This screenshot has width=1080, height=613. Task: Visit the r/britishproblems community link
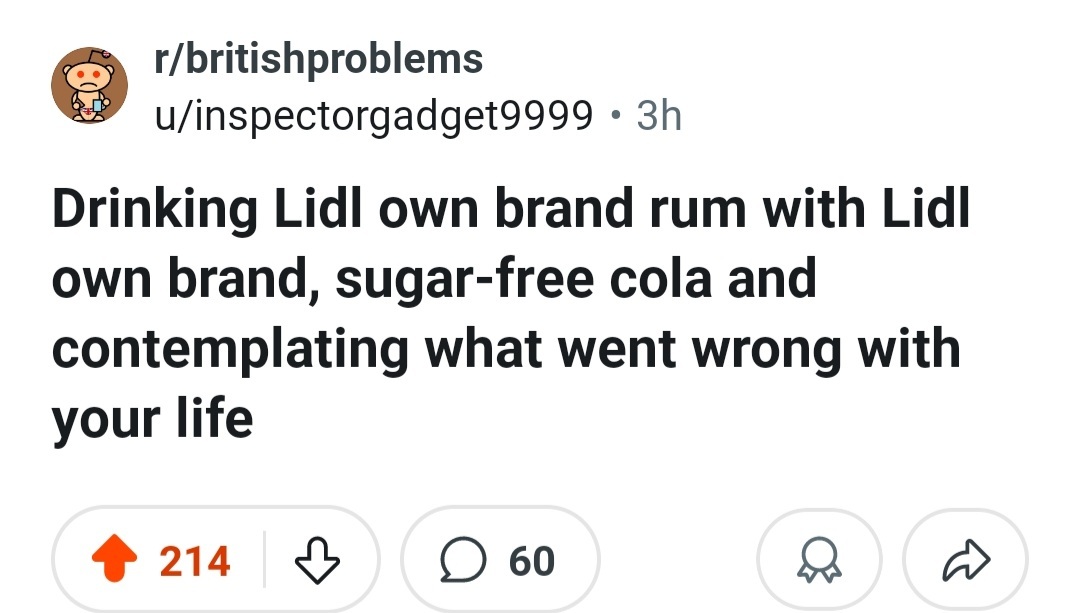318,59
